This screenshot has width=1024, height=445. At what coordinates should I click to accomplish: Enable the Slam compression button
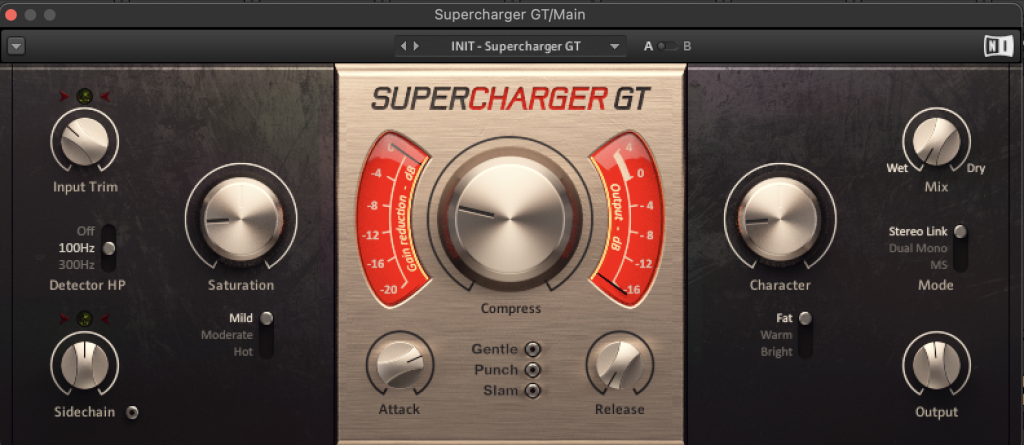click(533, 391)
